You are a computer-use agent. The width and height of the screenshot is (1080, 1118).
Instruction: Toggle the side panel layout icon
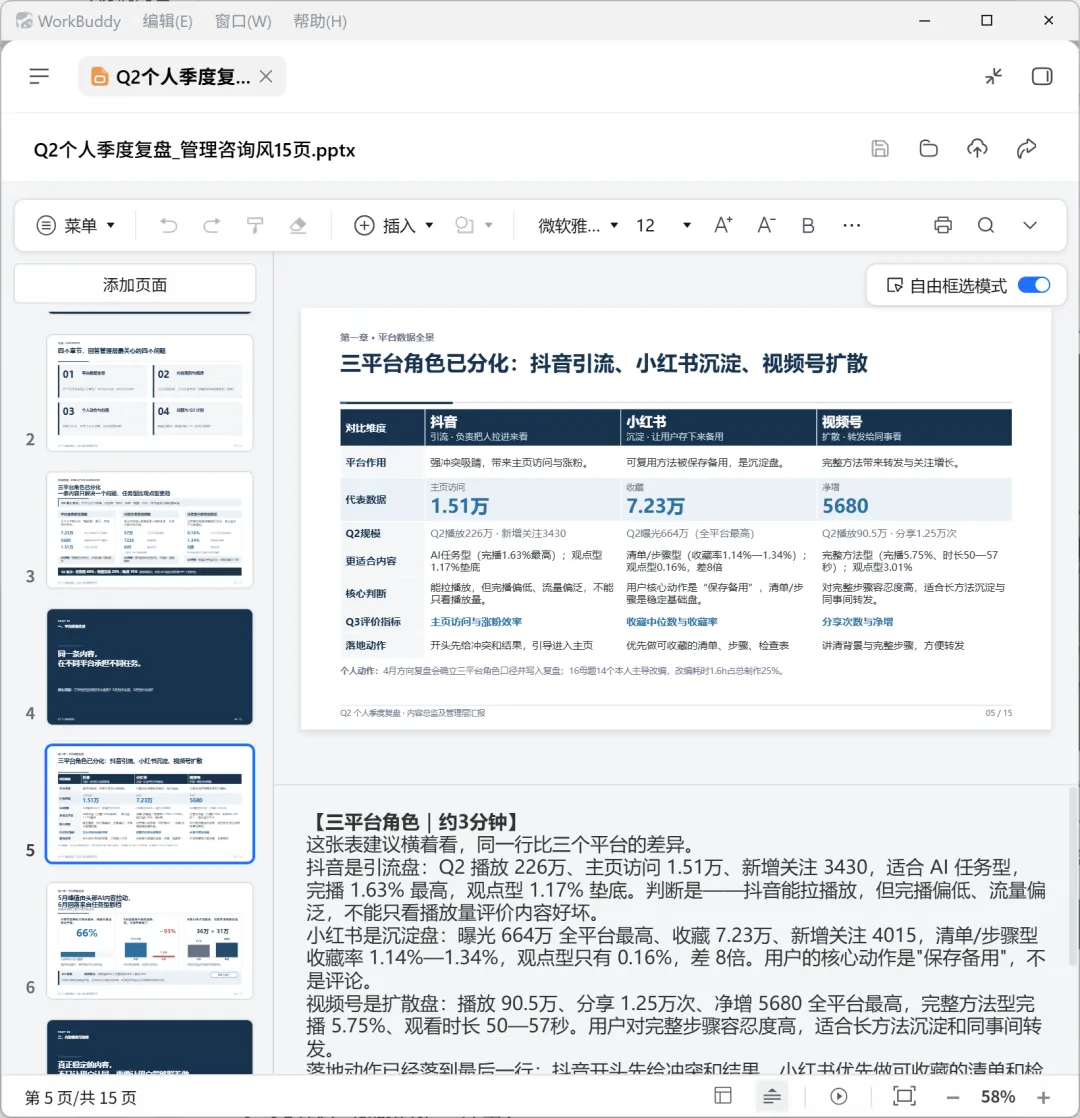coord(1042,76)
